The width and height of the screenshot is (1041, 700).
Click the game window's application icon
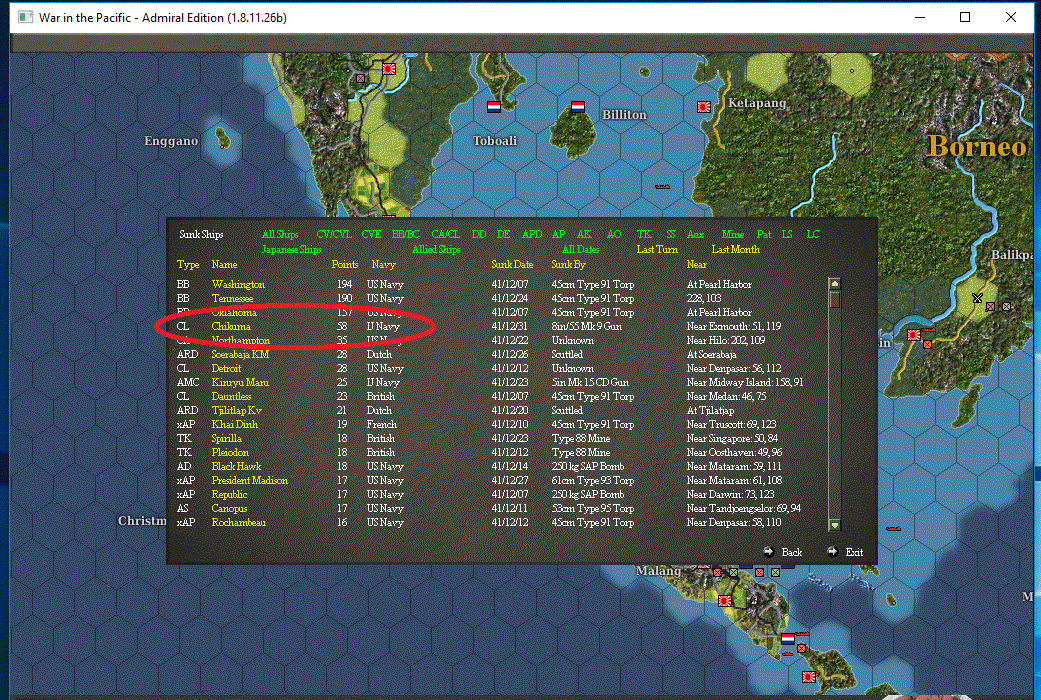tap(25, 17)
